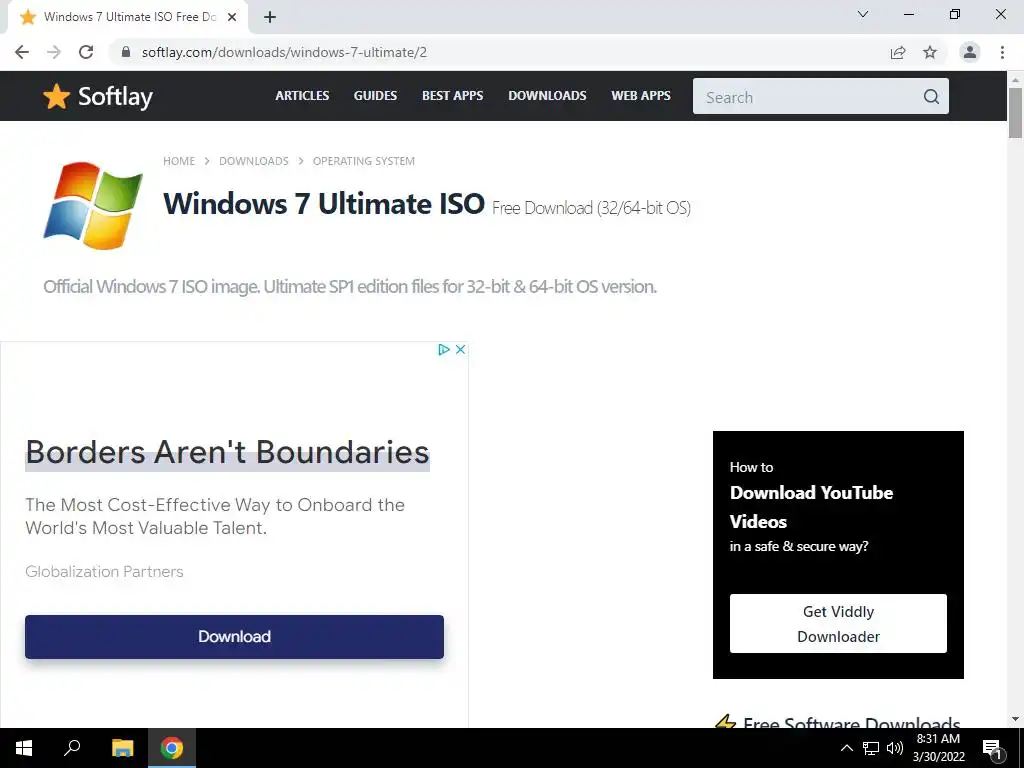This screenshot has width=1024, height=768.
Task: Click DOWNLOADS breadcrumb link
Action: (x=253, y=161)
